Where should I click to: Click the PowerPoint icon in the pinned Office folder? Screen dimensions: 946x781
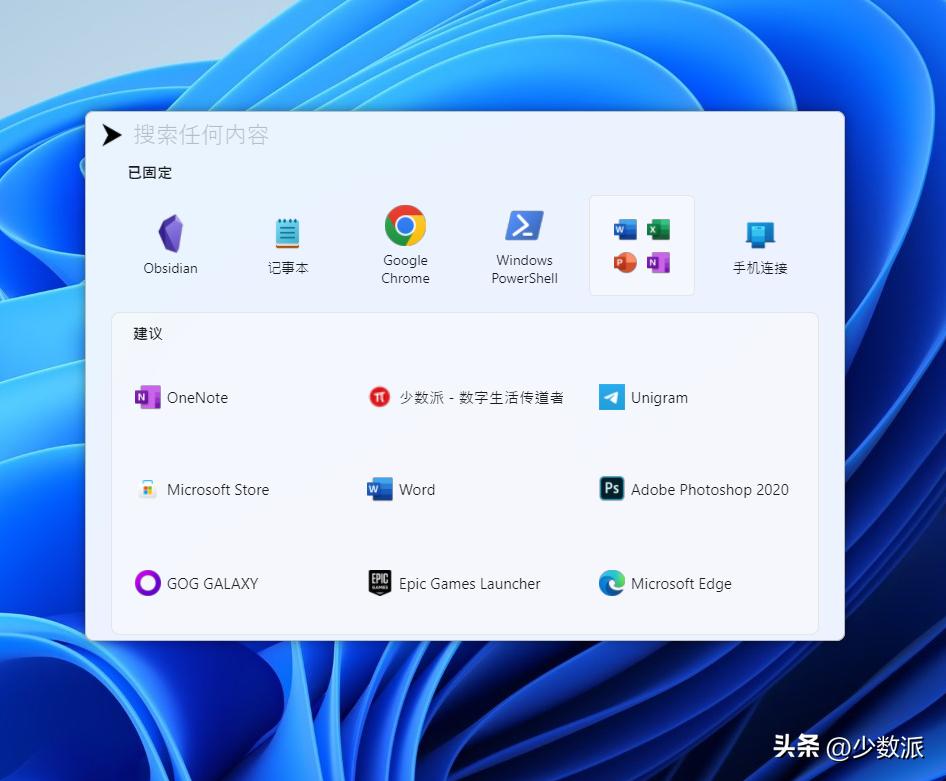pyautogui.click(x=625, y=263)
